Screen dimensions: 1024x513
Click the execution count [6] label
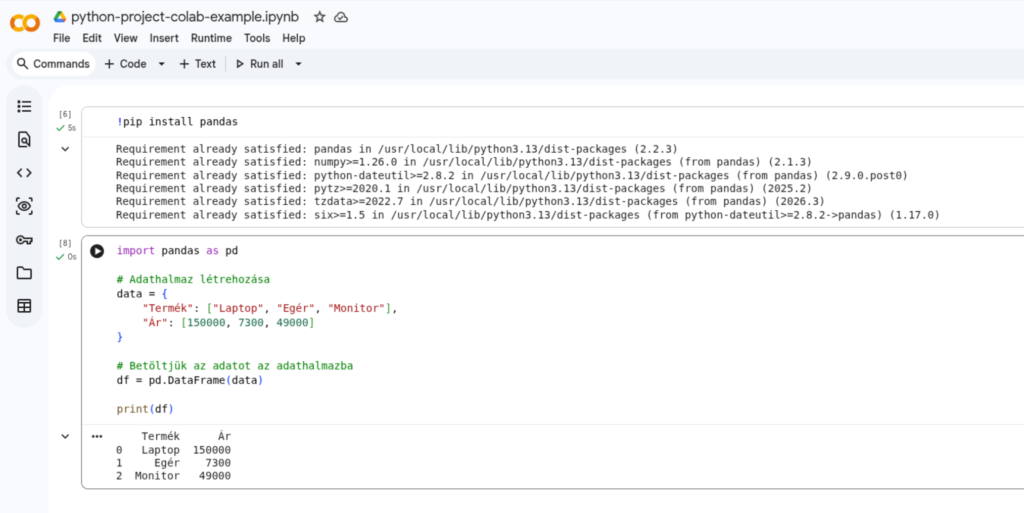click(65, 114)
